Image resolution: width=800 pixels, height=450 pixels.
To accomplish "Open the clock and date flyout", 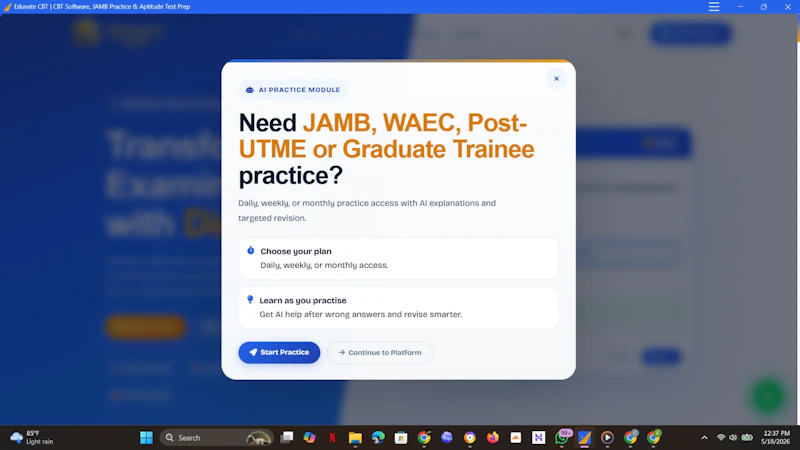I will [x=776, y=438].
